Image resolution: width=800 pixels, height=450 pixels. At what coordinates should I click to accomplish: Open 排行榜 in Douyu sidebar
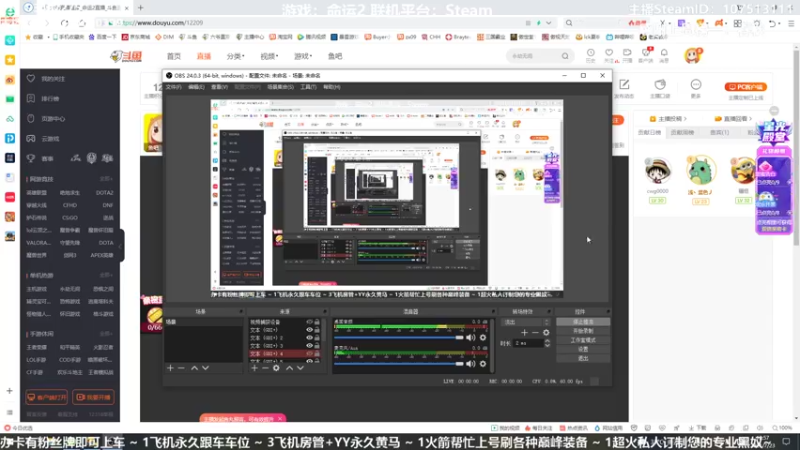[x=50, y=98]
